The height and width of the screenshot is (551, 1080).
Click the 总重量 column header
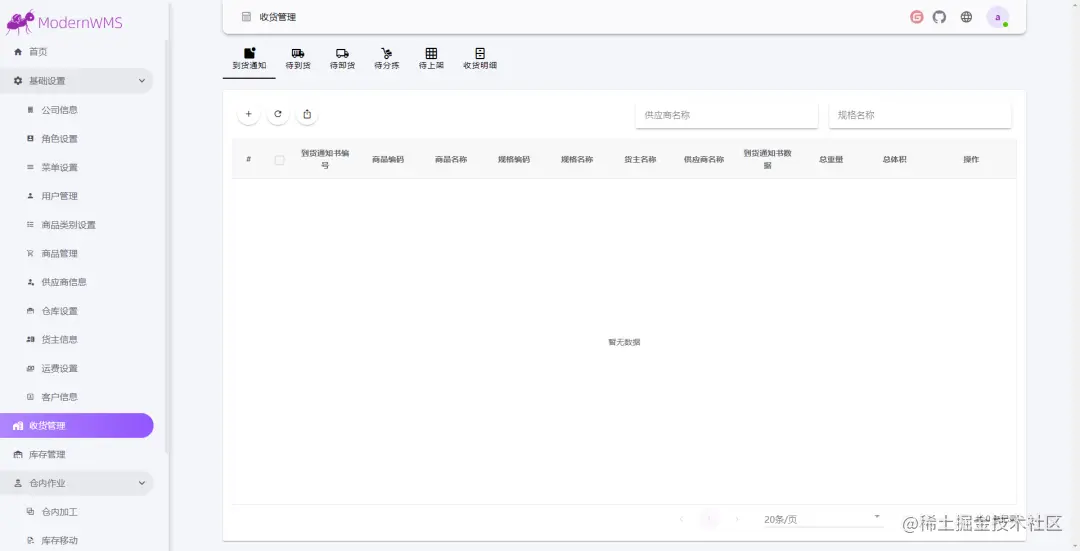[831, 159]
